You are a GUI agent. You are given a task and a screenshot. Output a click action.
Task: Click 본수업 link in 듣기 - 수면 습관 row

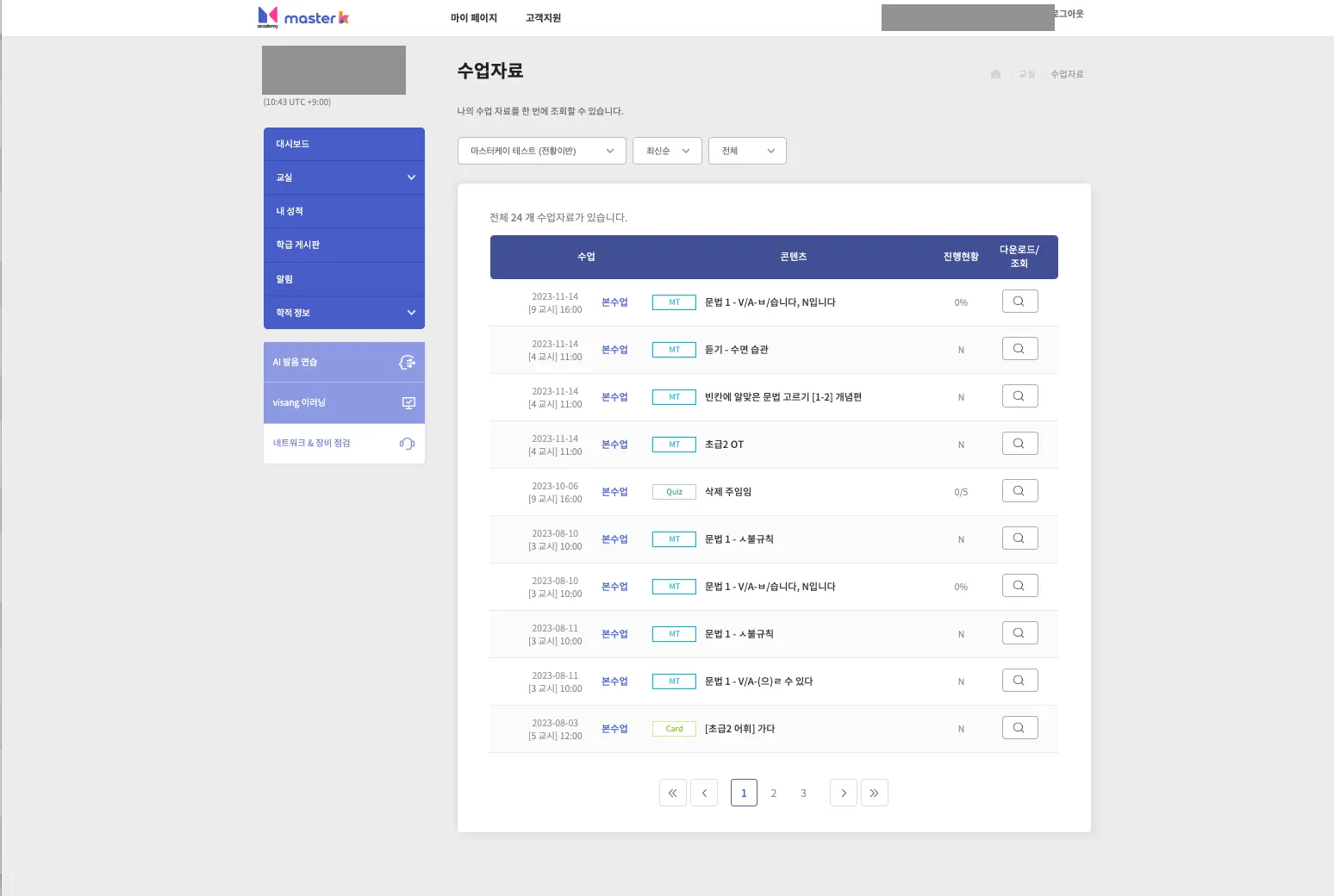[x=614, y=350]
